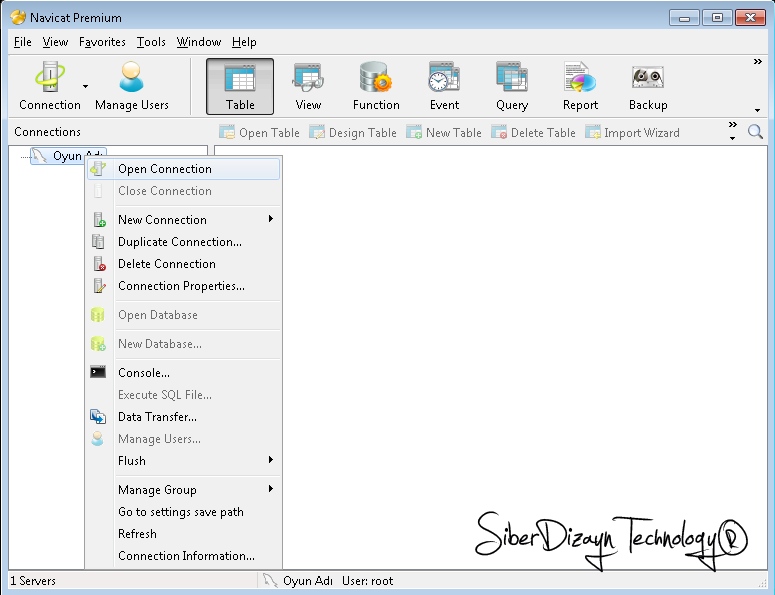Open Console... from context menu
Image resolution: width=775 pixels, height=595 pixels.
183,373
